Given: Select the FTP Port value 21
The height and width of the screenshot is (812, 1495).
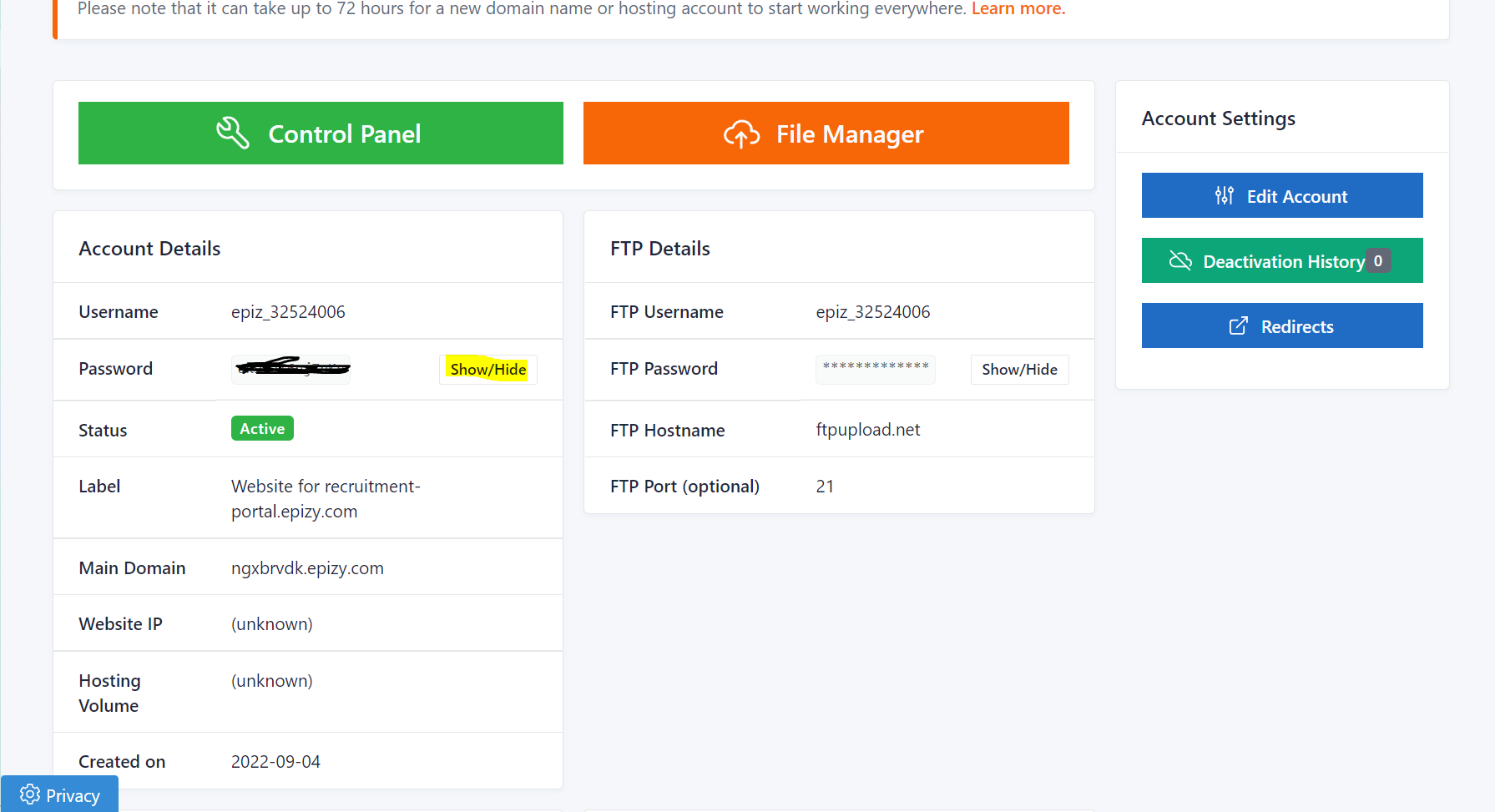Looking at the screenshot, I should coord(825,487).
